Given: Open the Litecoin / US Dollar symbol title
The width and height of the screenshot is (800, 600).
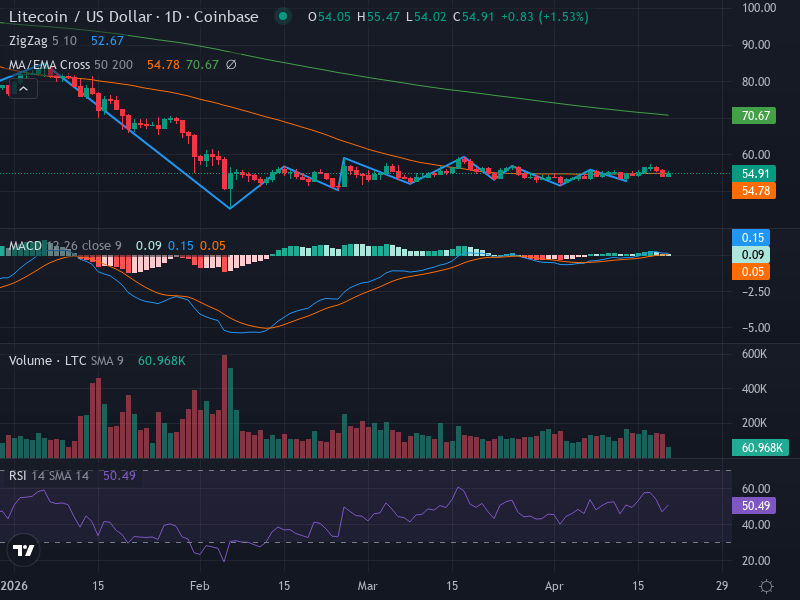Looking at the screenshot, I should coord(134,17).
